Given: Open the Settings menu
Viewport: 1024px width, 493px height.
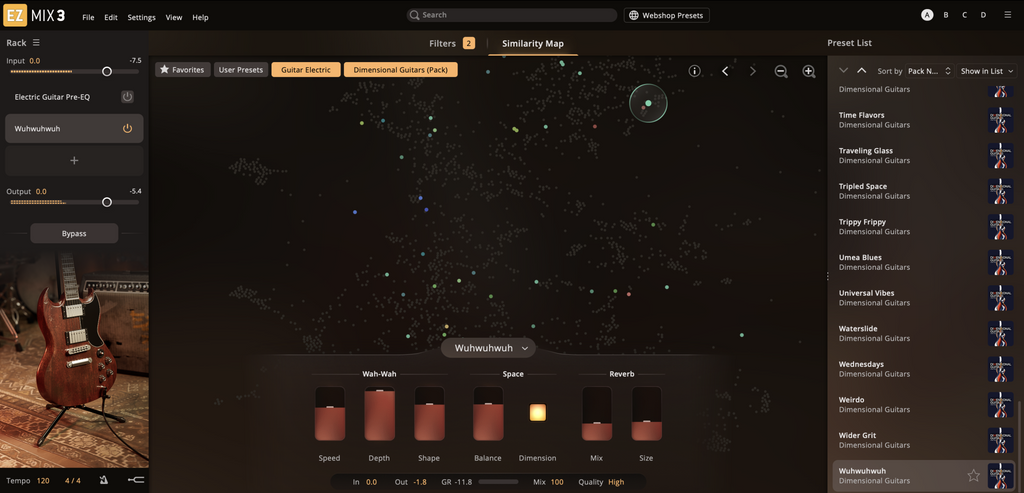Looking at the screenshot, I should (x=142, y=18).
